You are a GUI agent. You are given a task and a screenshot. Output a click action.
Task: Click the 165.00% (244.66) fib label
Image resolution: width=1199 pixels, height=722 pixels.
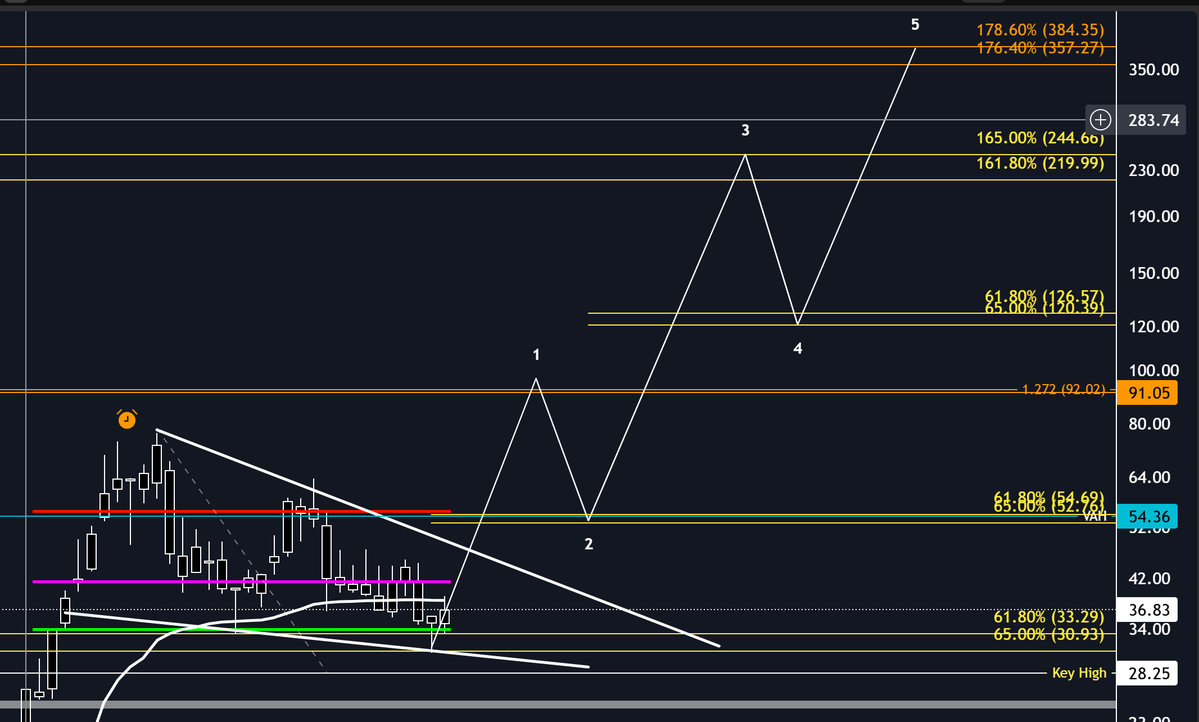1040,138
